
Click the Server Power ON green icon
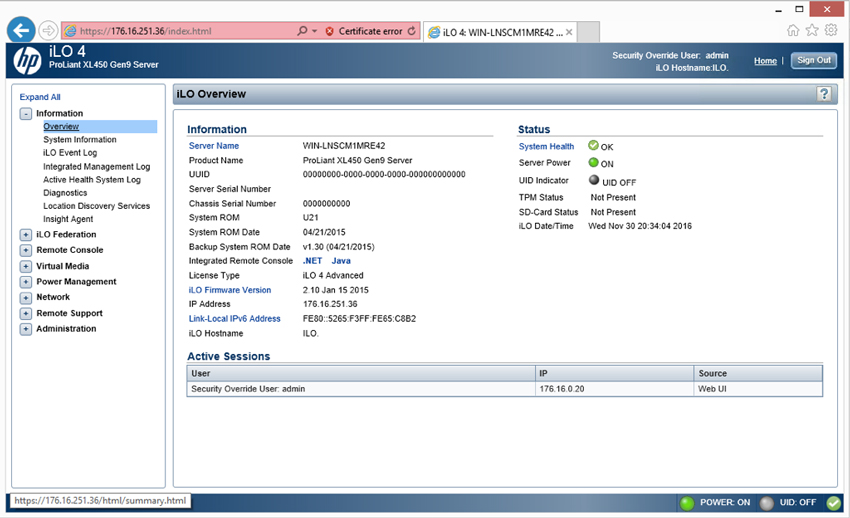coord(593,163)
